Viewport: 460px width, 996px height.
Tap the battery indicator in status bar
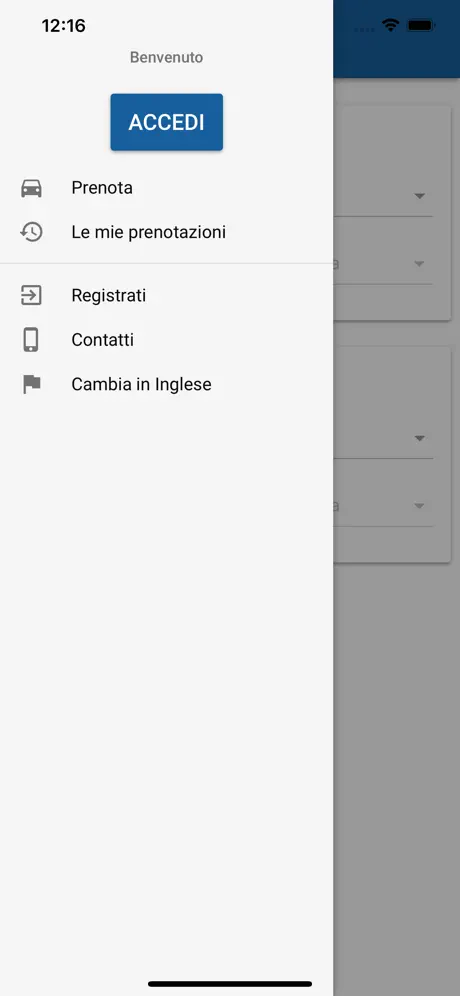click(421, 26)
